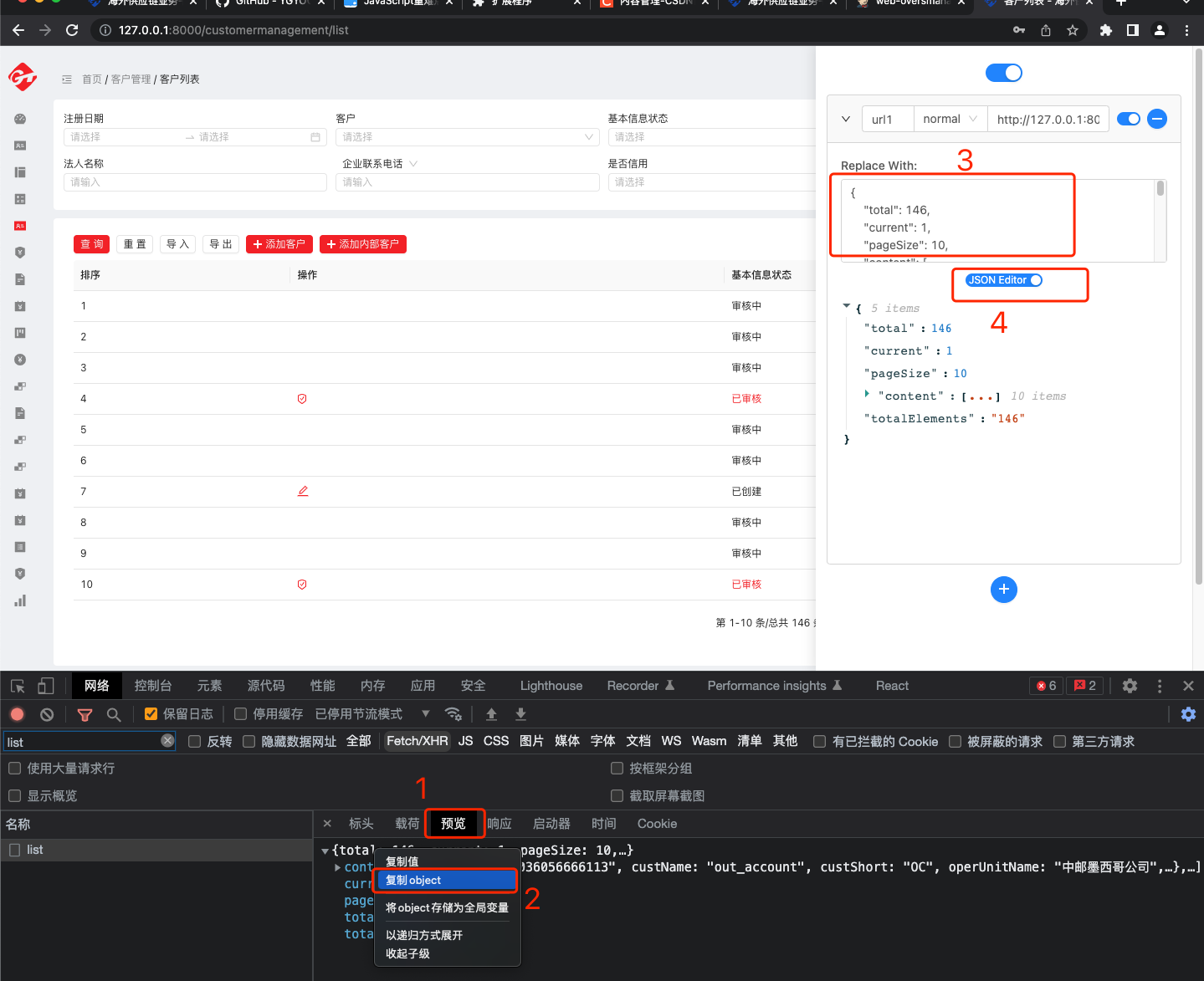Click the 导 入 button
This screenshot has width=1204, height=981.
coord(177,244)
